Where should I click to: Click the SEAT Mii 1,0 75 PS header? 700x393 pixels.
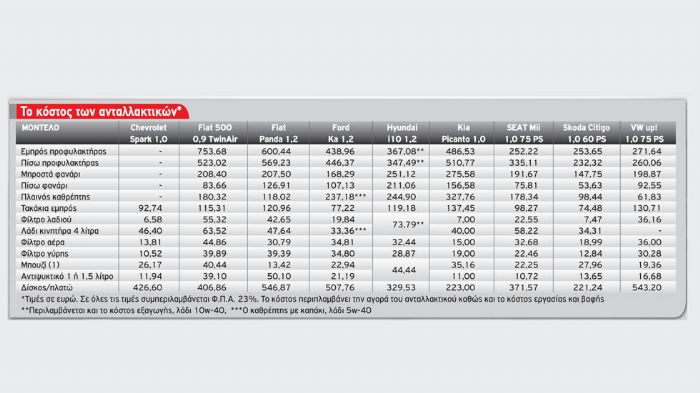click(x=523, y=133)
